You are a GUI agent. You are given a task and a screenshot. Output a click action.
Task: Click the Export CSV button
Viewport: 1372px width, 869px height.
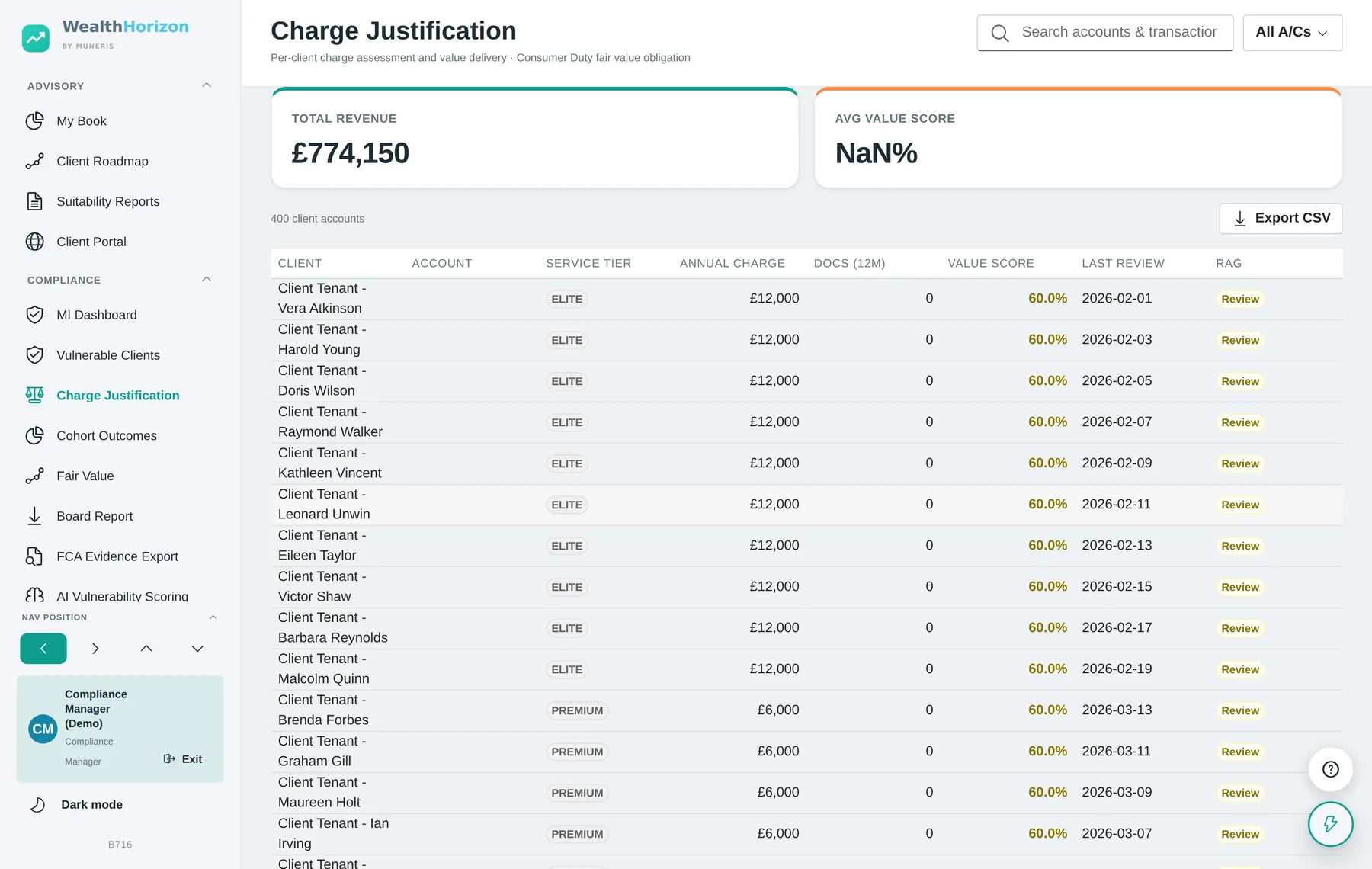pyautogui.click(x=1281, y=219)
